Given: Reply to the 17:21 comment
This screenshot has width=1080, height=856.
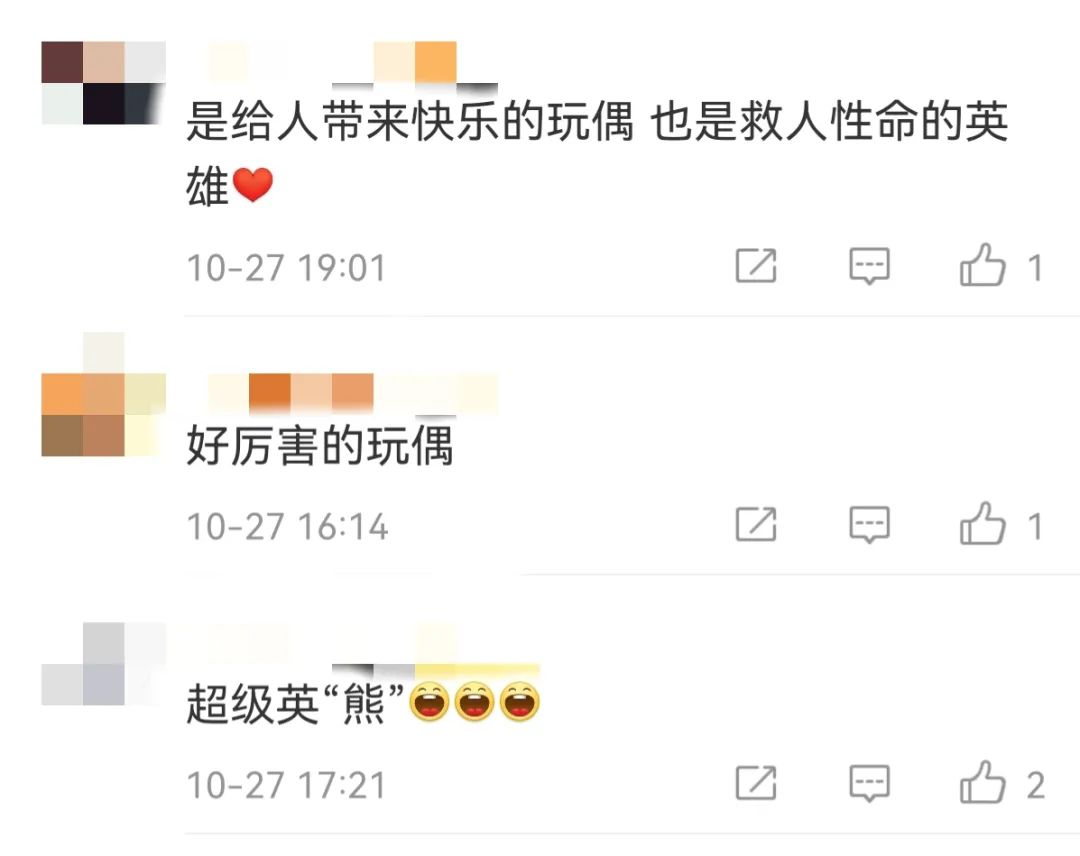Looking at the screenshot, I should (869, 784).
